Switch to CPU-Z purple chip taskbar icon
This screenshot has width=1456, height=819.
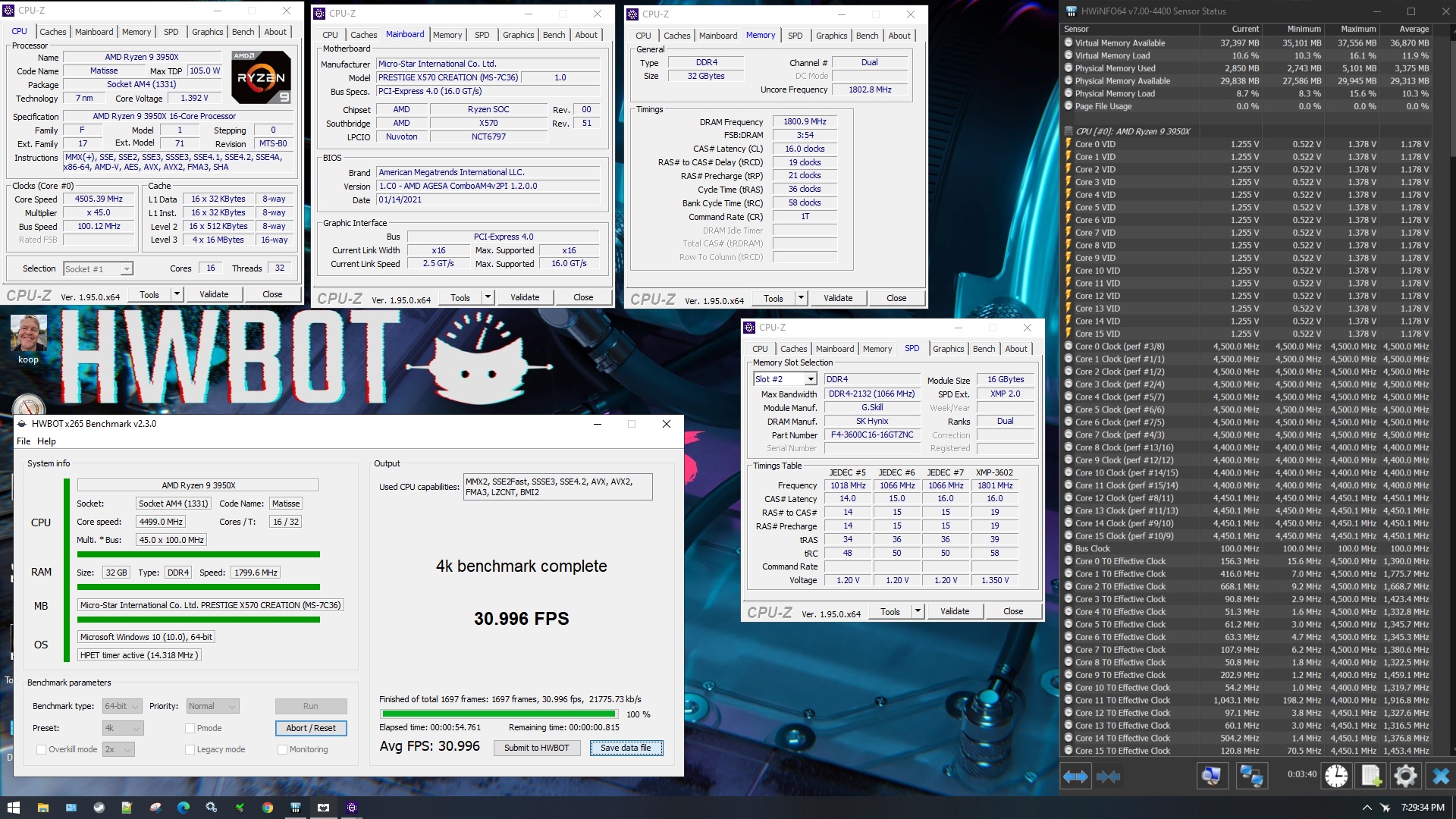coord(352,808)
